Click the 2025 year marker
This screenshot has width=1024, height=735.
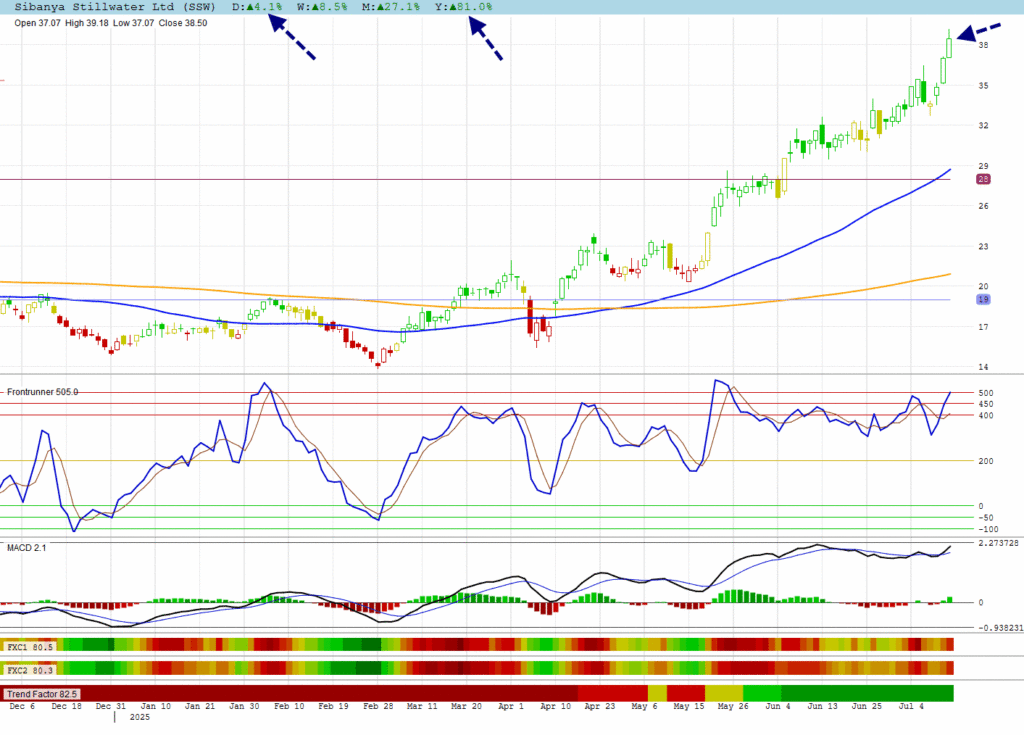pos(140,717)
